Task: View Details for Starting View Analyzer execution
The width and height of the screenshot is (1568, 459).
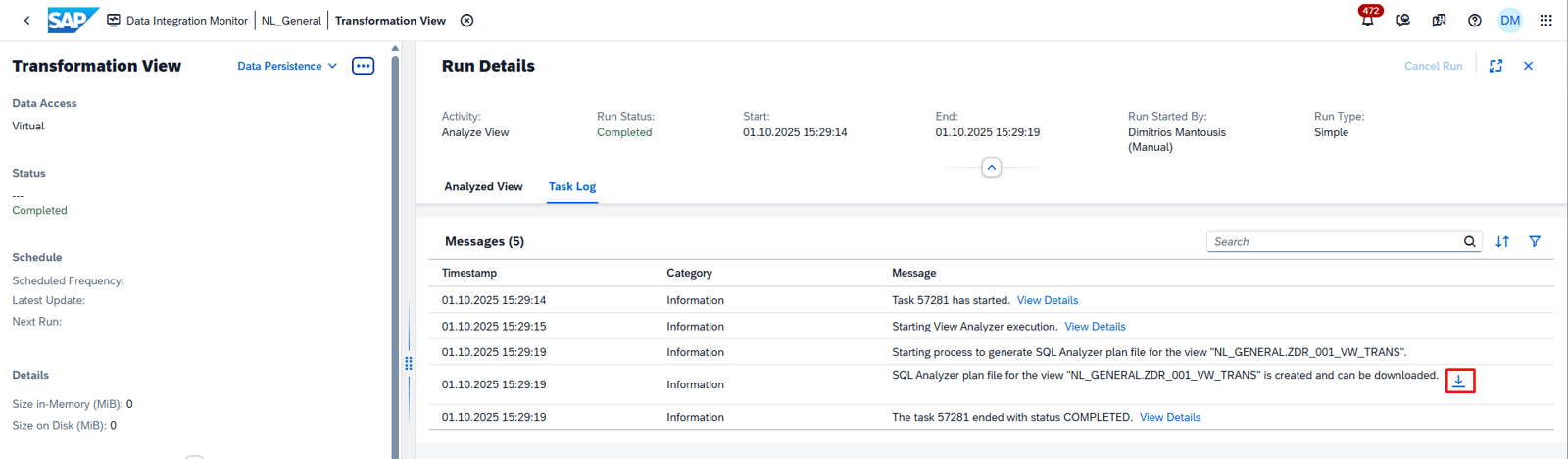Action: click(x=1095, y=326)
